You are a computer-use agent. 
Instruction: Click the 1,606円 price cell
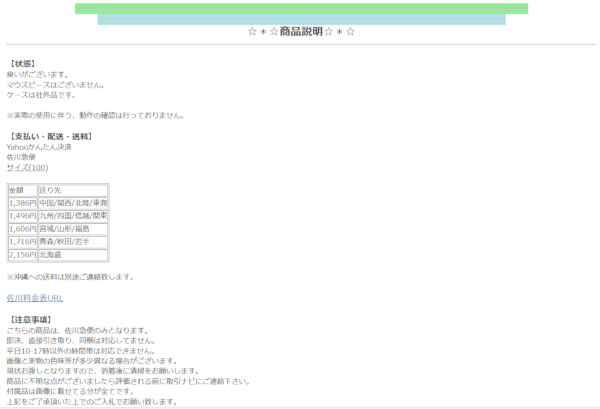[22, 229]
